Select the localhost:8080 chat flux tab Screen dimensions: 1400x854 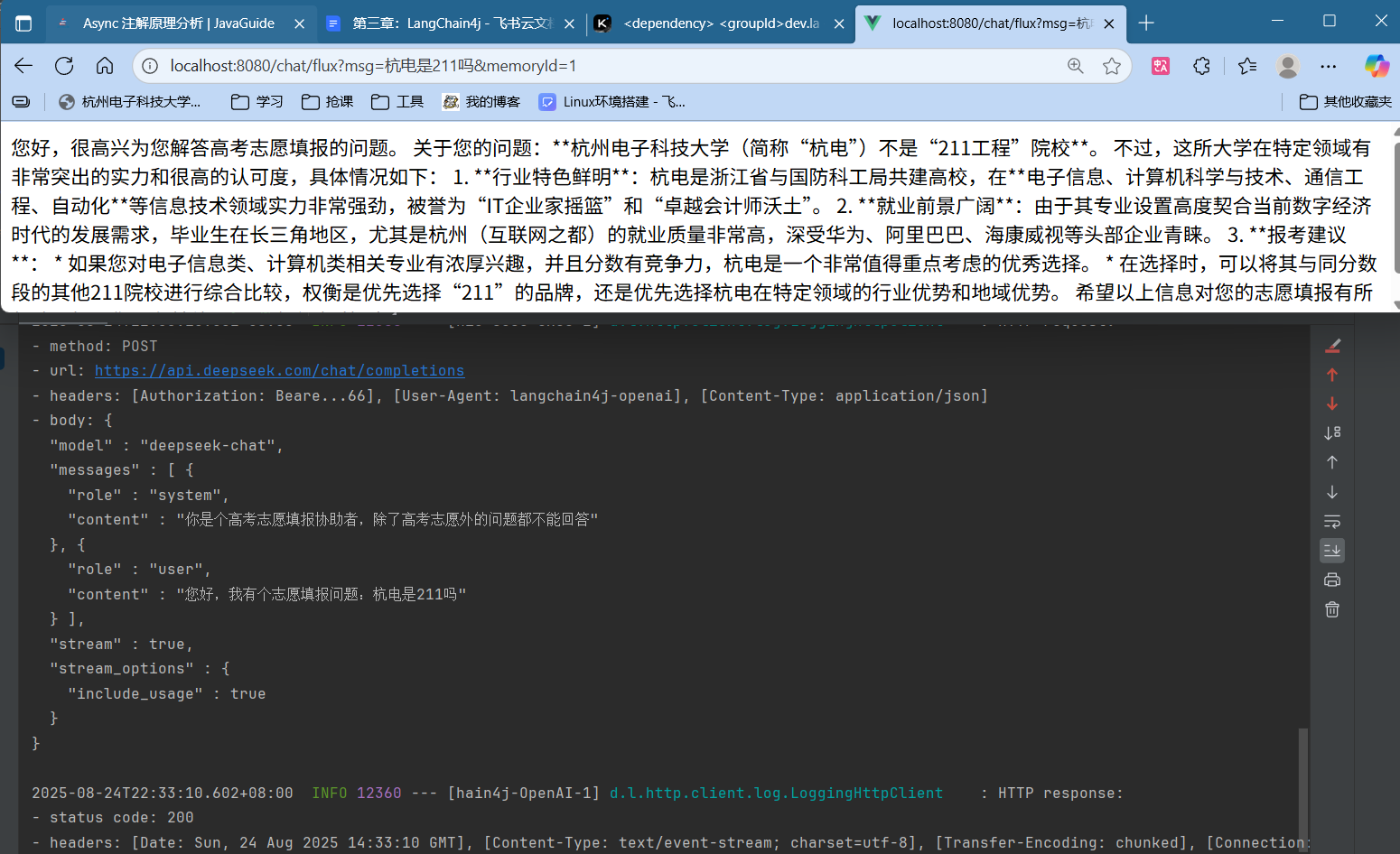click(989, 23)
